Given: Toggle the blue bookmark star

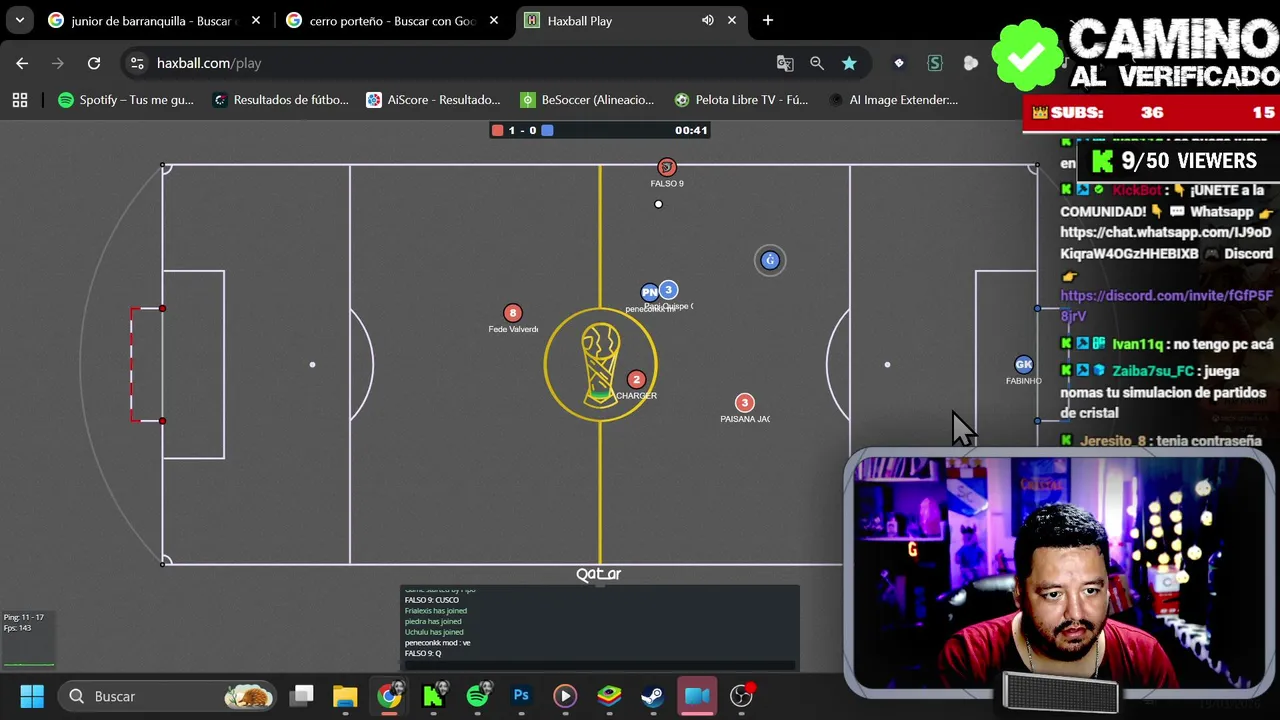Looking at the screenshot, I should (x=849, y=63).
